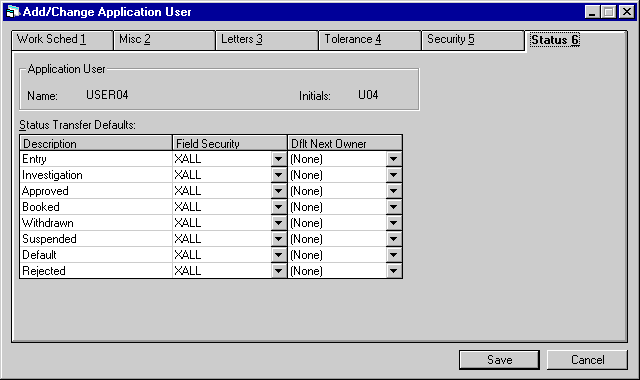Click the Cancel button
640x380 pixels.
click(x=587, y=360)
